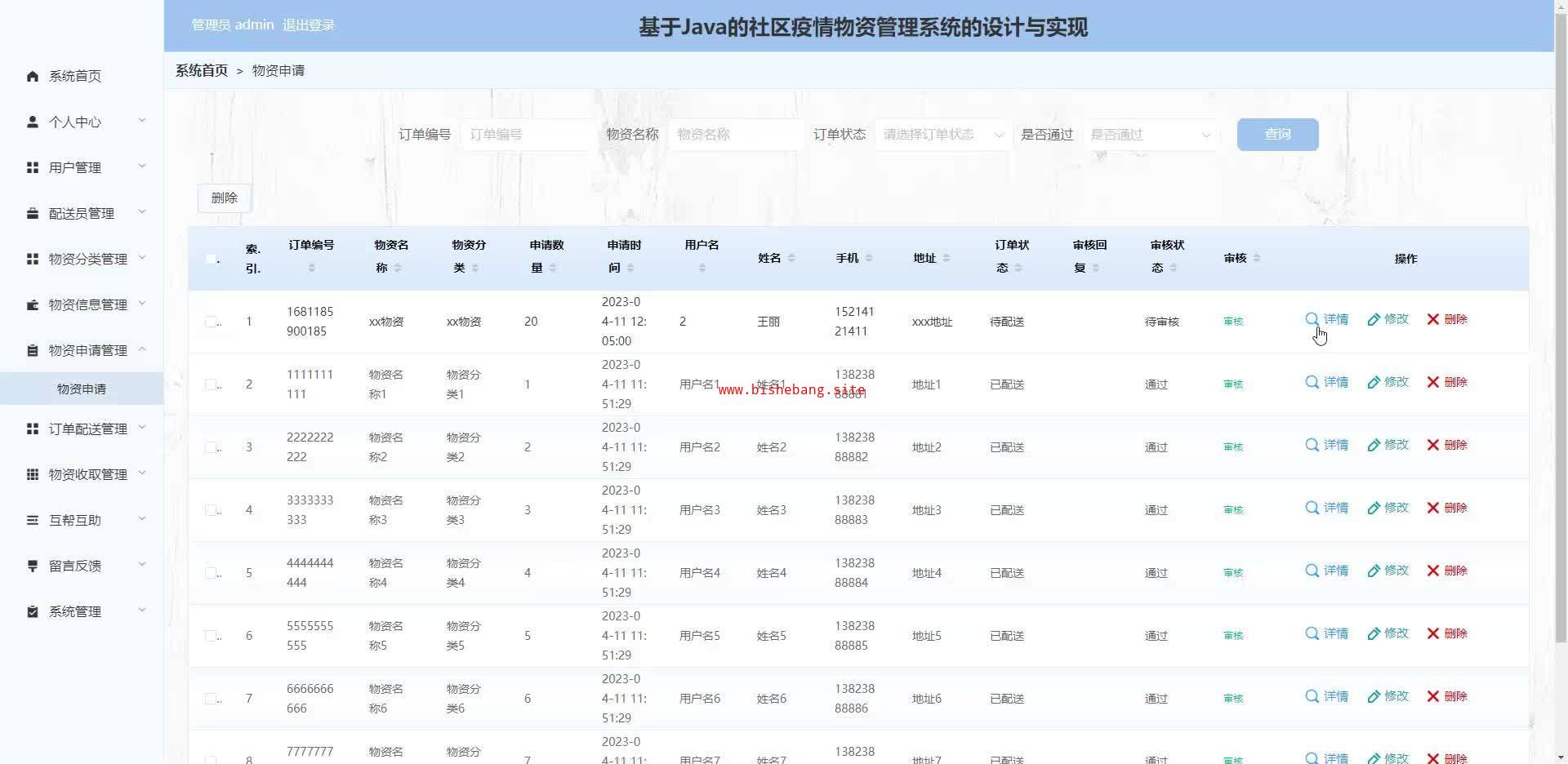Click the 留言反馈 sidebar icon

(33, 566)
